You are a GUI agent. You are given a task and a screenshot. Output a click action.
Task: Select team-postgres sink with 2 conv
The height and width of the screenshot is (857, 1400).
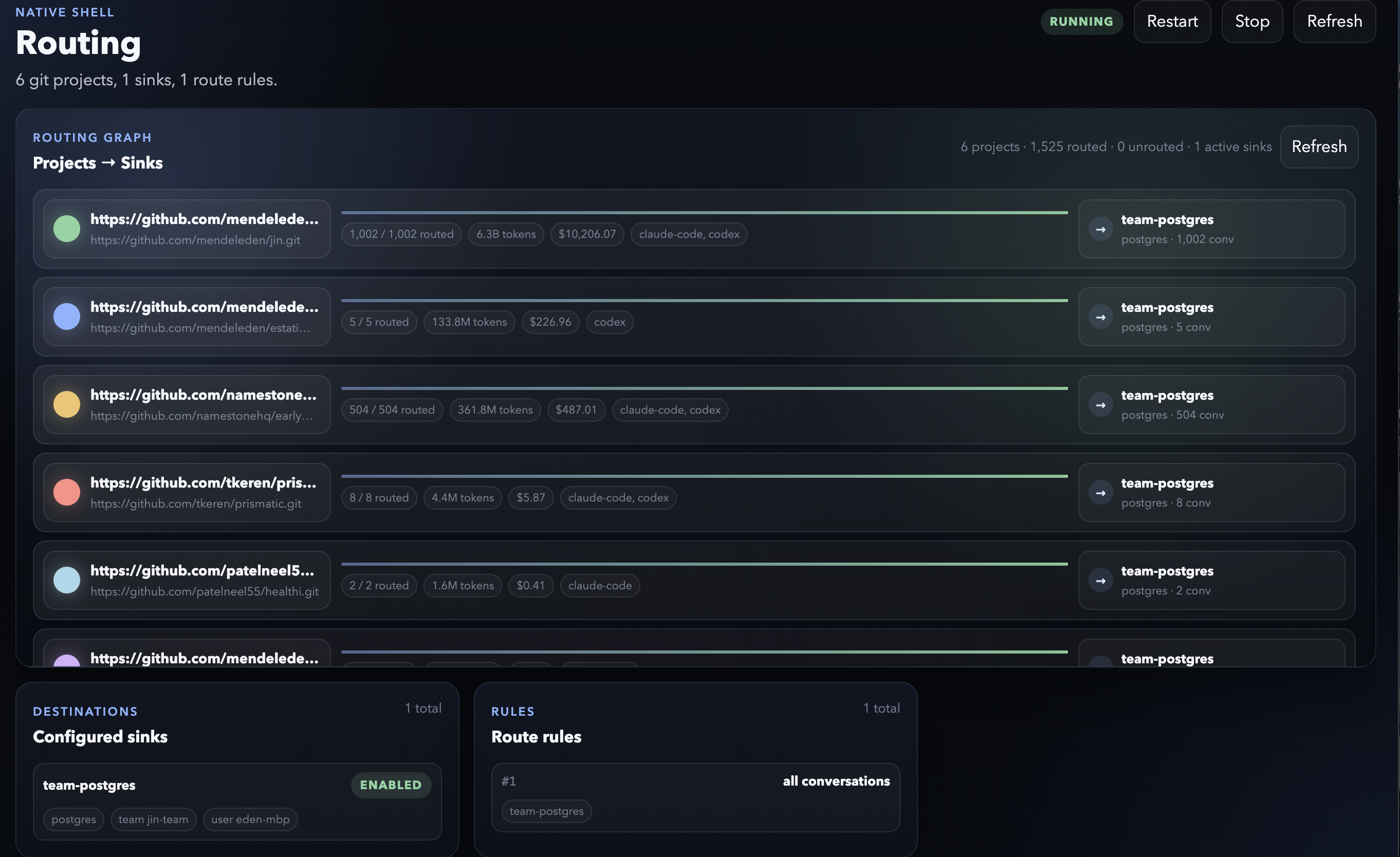coord(1211,581)
